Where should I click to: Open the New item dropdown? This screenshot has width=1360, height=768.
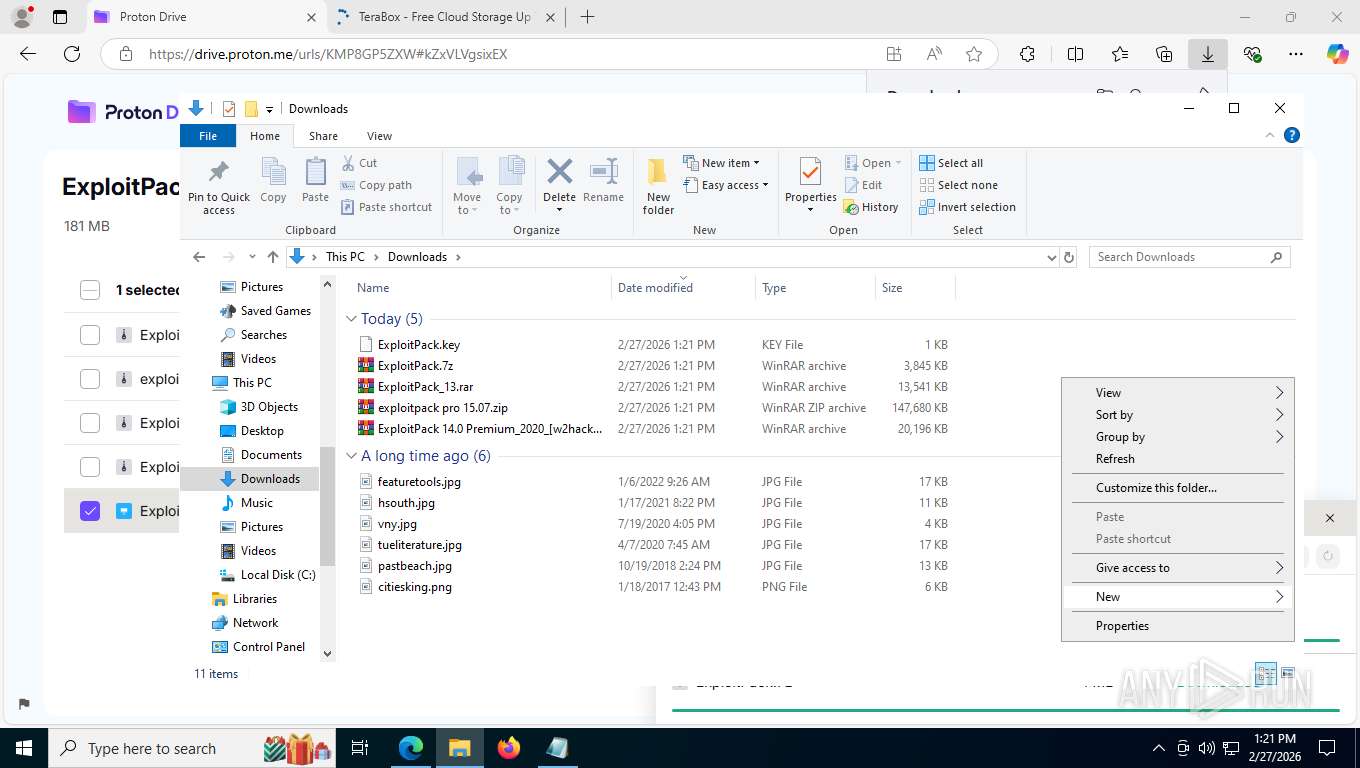(722, 163)
